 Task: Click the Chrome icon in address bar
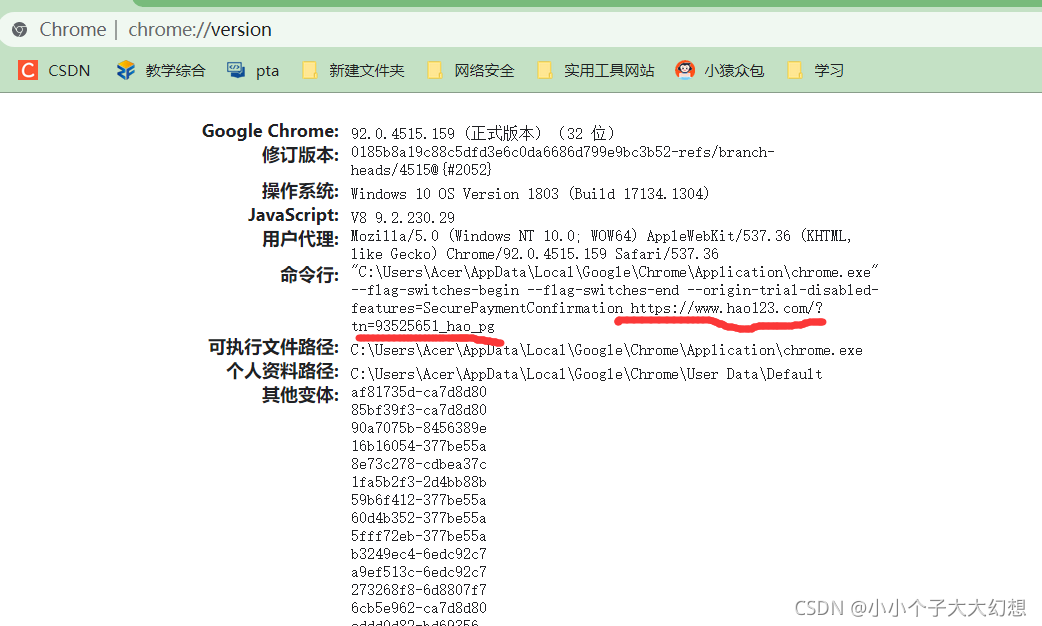click(20, 29)
